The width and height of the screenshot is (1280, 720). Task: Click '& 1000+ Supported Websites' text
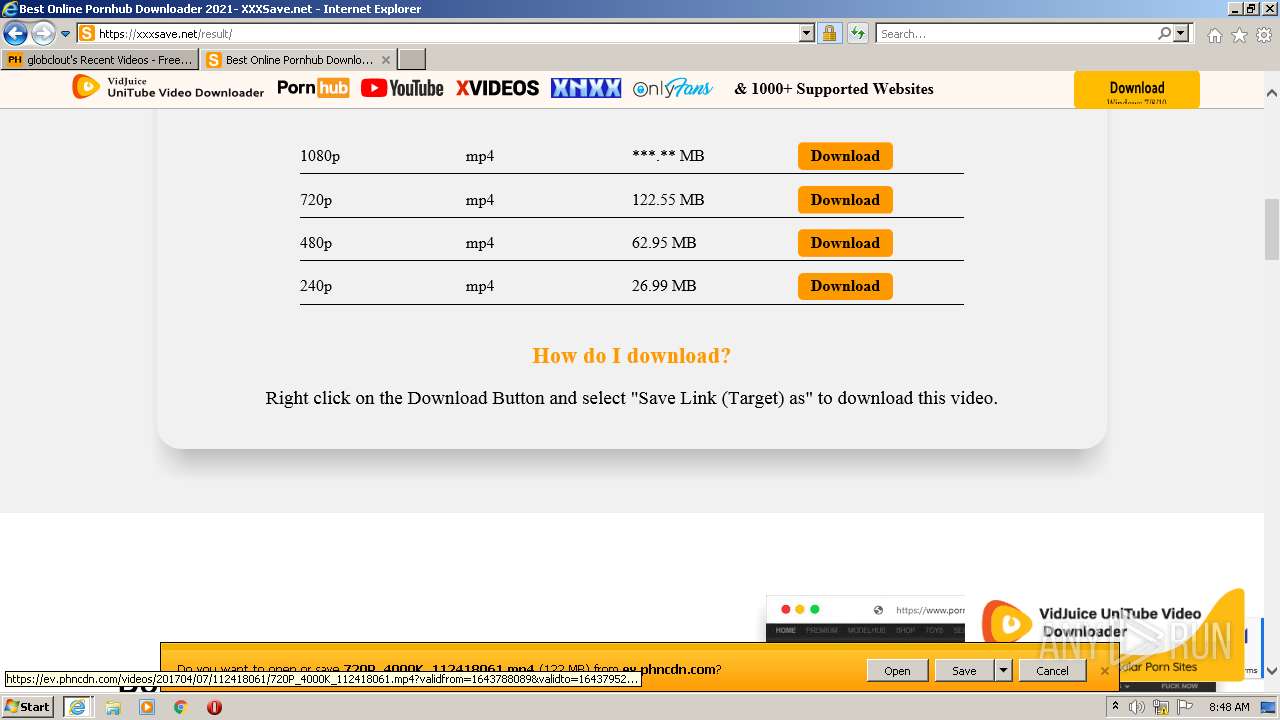click(834, 89)
